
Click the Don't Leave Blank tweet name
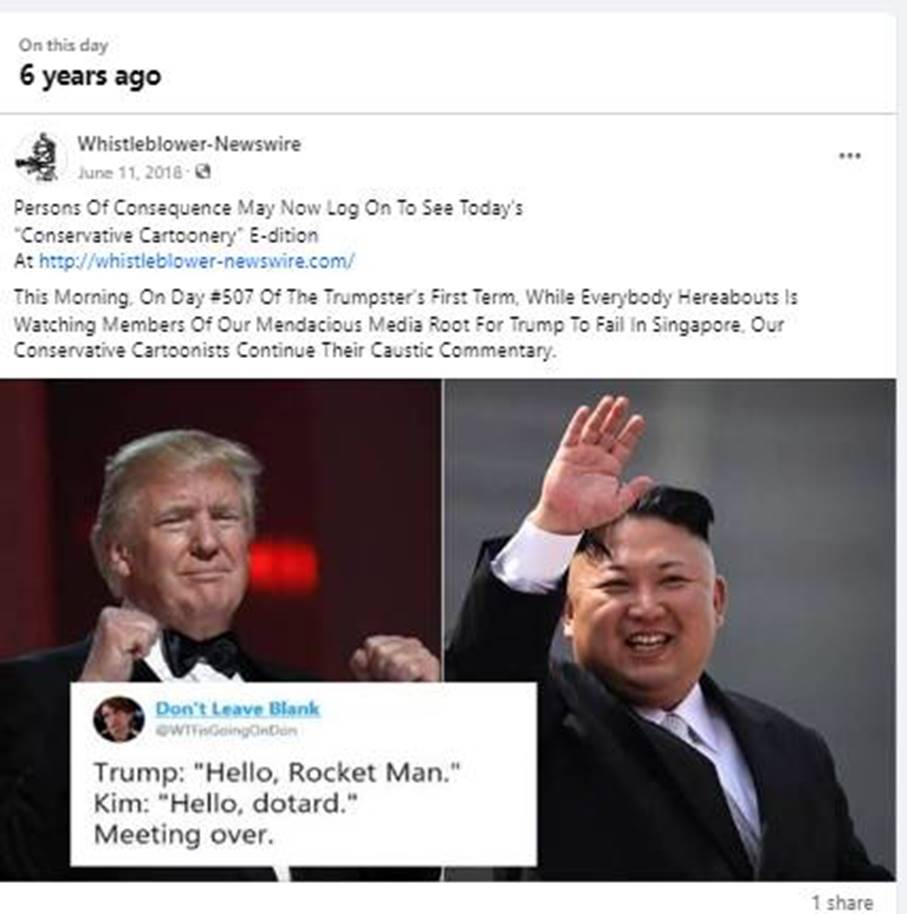coord(238,709)
